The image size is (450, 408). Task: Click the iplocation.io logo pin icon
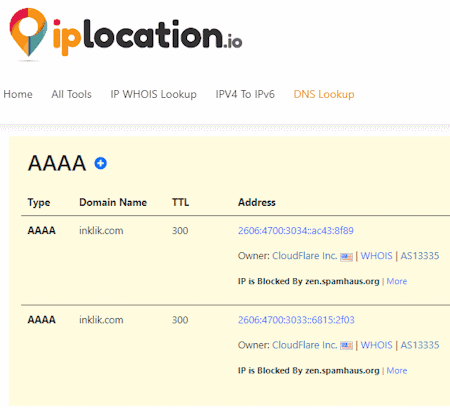click(28, 32)
